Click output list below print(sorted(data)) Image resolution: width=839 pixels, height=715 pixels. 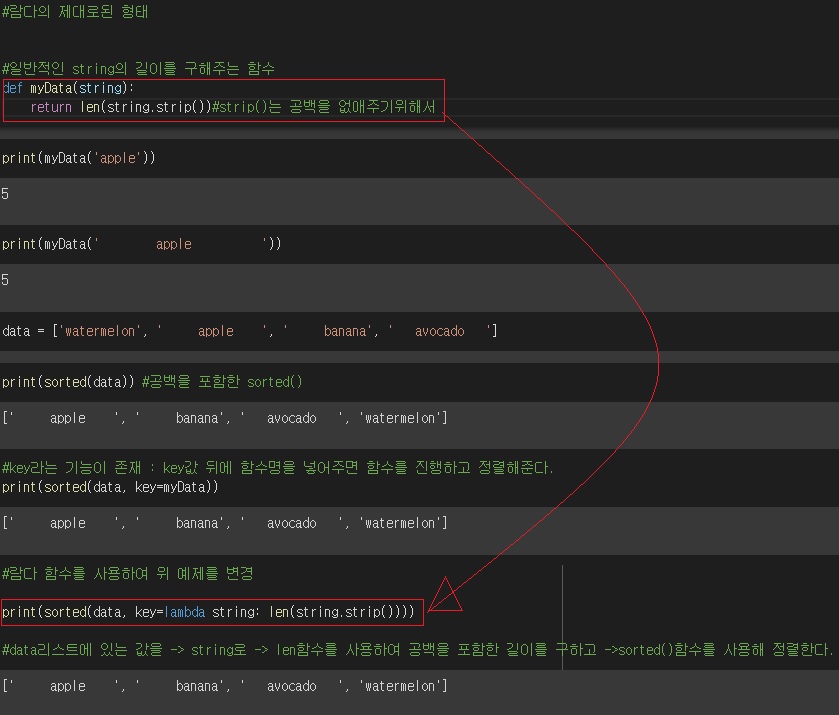[225, 418]
